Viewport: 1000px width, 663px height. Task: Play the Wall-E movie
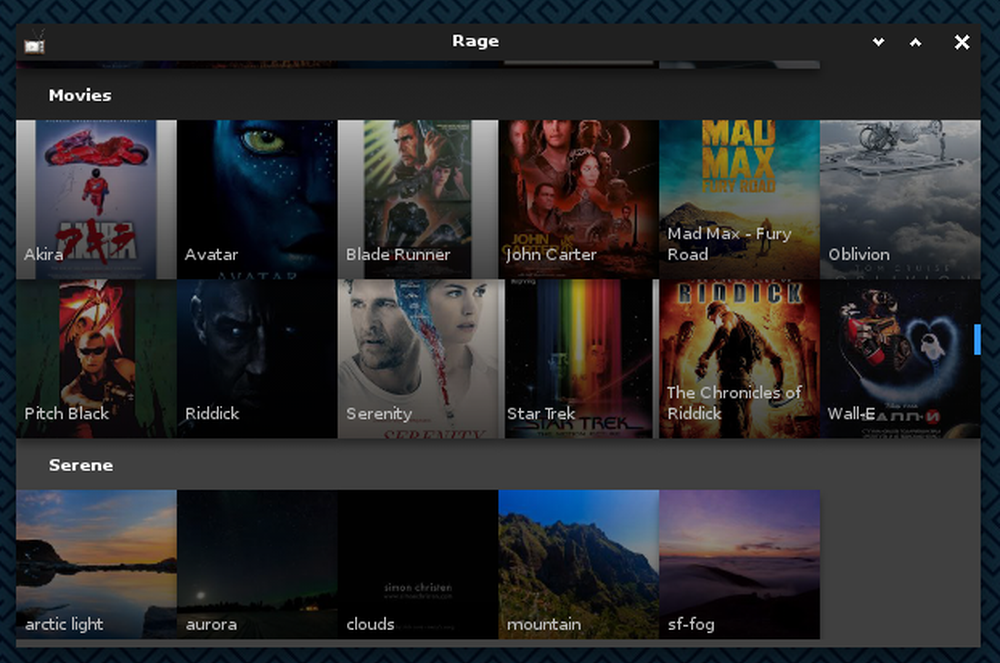tap(900, 359)
